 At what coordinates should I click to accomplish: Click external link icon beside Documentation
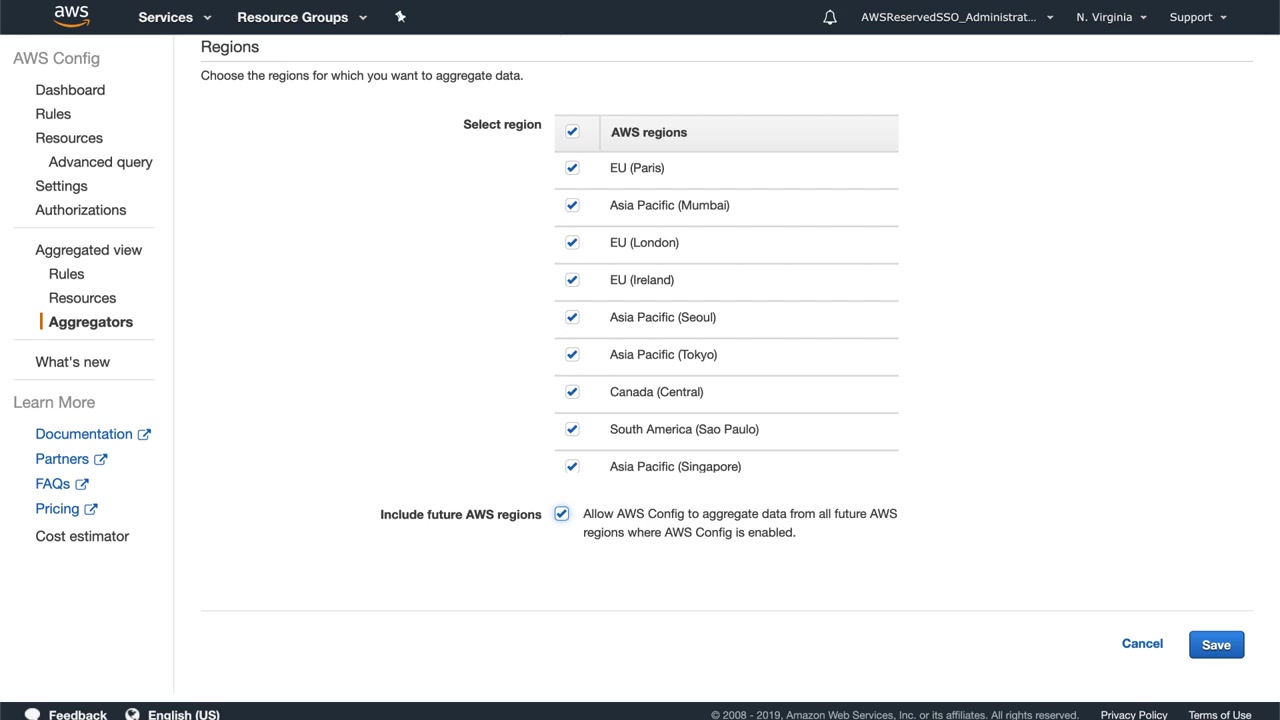pos(144,434)
